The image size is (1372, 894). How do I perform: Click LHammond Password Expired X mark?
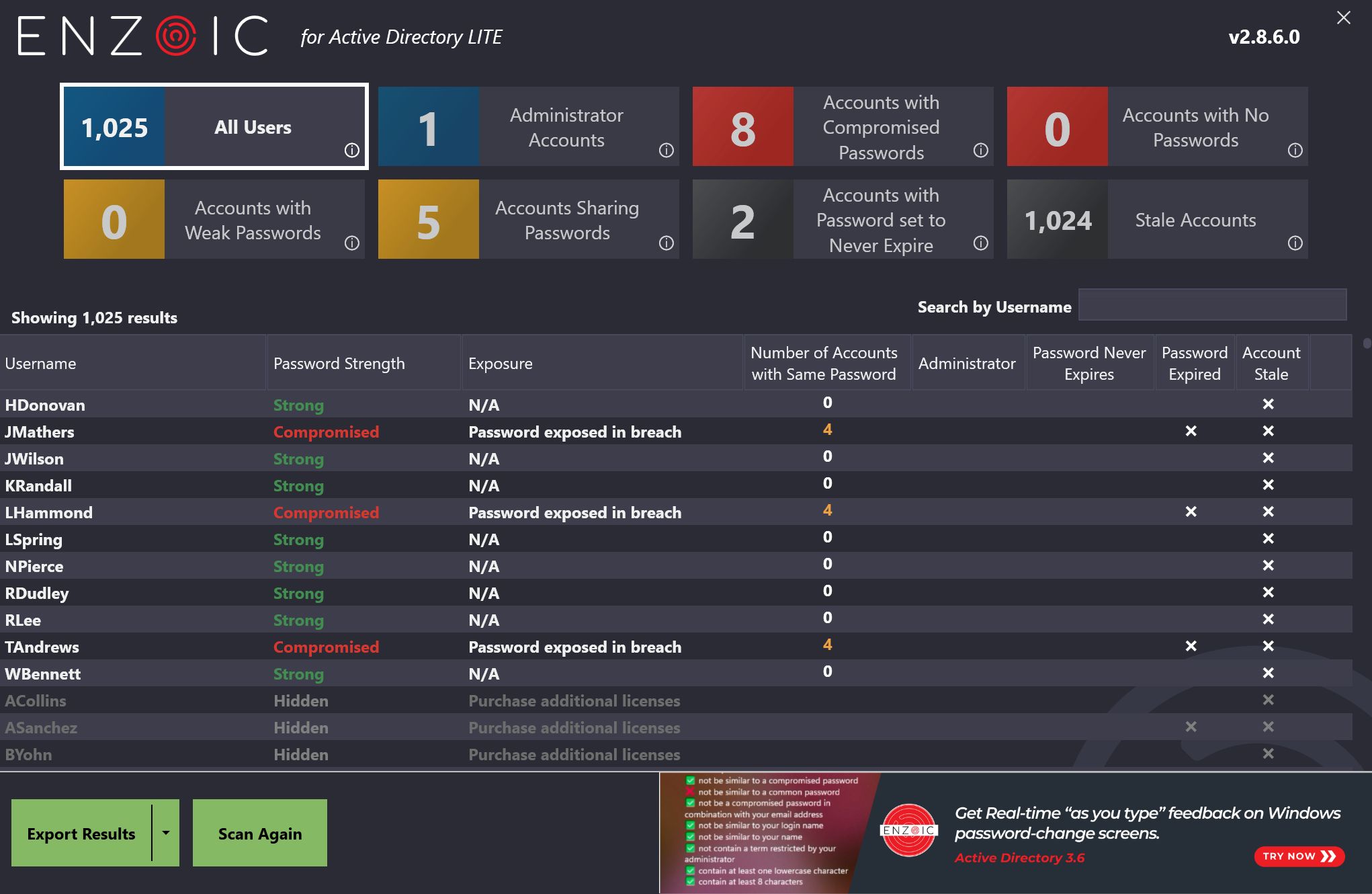tap(1191, 512)
